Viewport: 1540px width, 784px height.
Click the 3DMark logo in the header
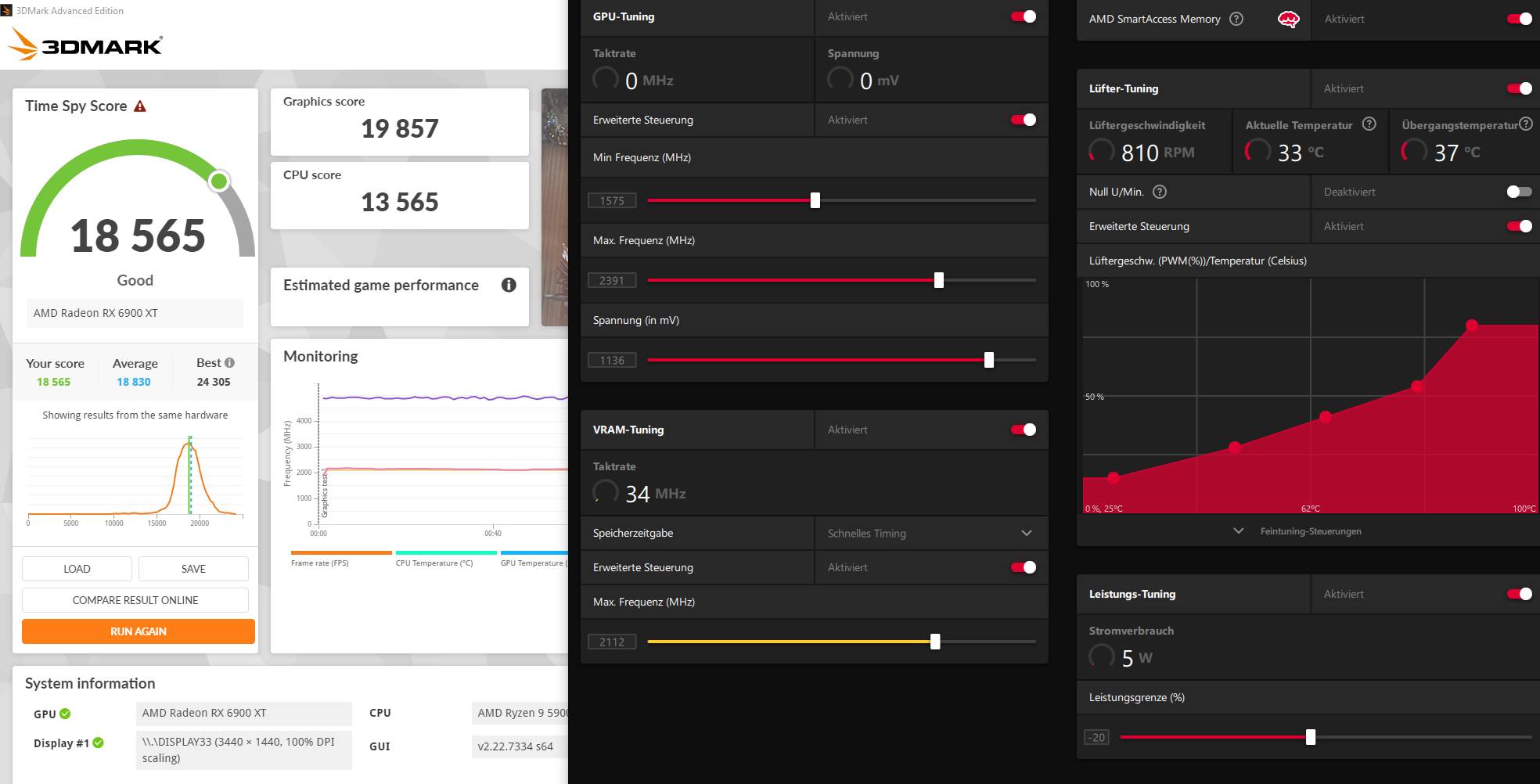tap(86, 45)
